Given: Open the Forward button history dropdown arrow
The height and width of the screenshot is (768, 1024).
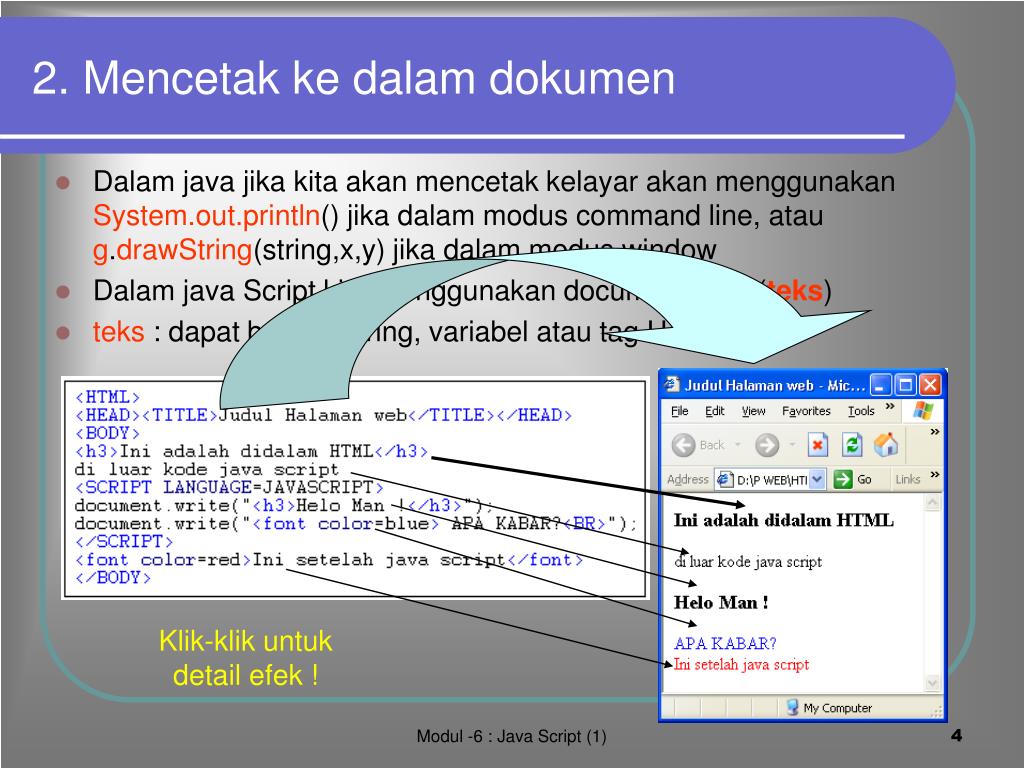Looking at the screenshot, I should [x=792, y=445].
